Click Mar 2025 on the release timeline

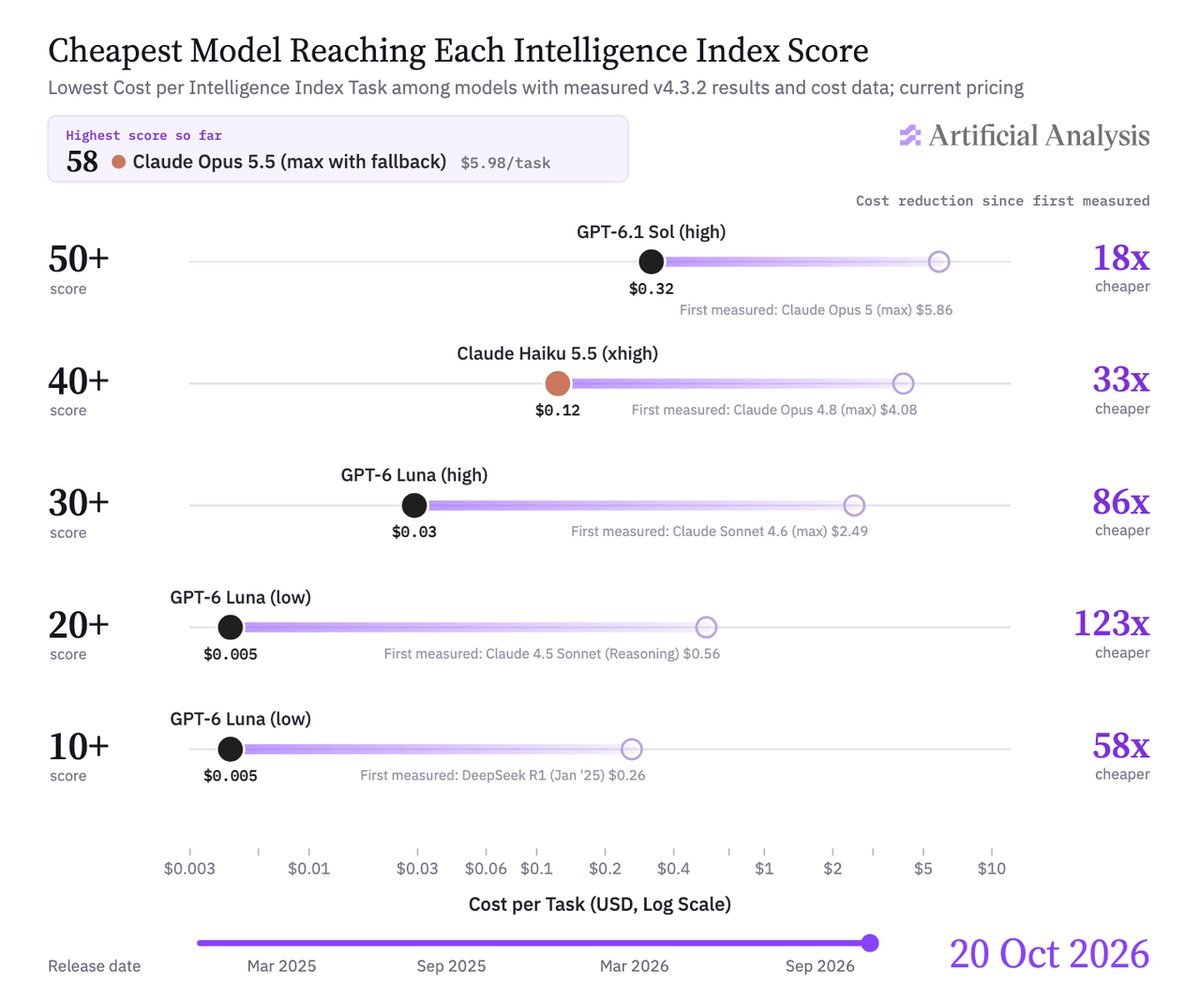(282, 967)
